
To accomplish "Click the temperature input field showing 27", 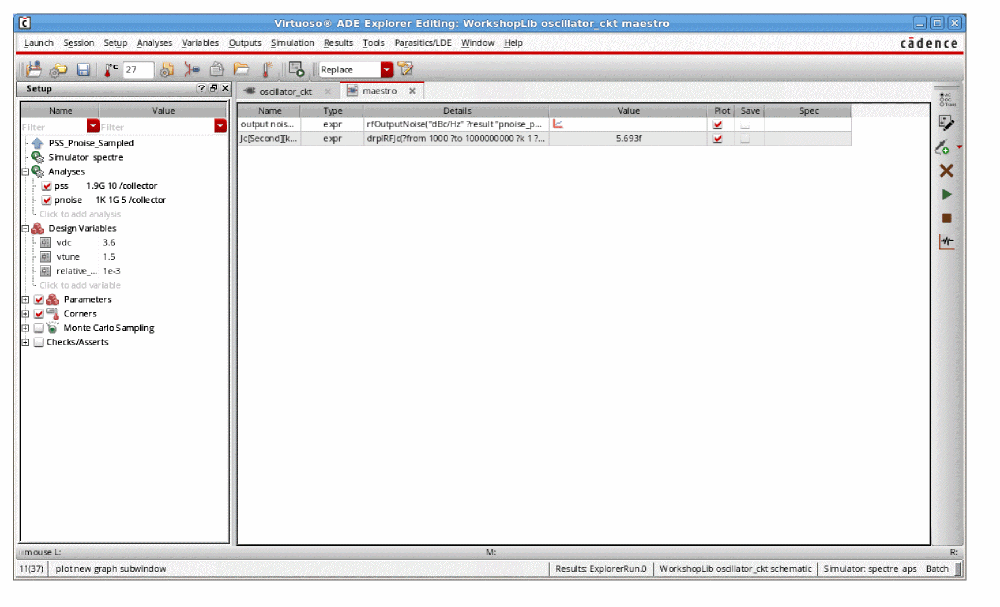I will [x=138, y=69].
